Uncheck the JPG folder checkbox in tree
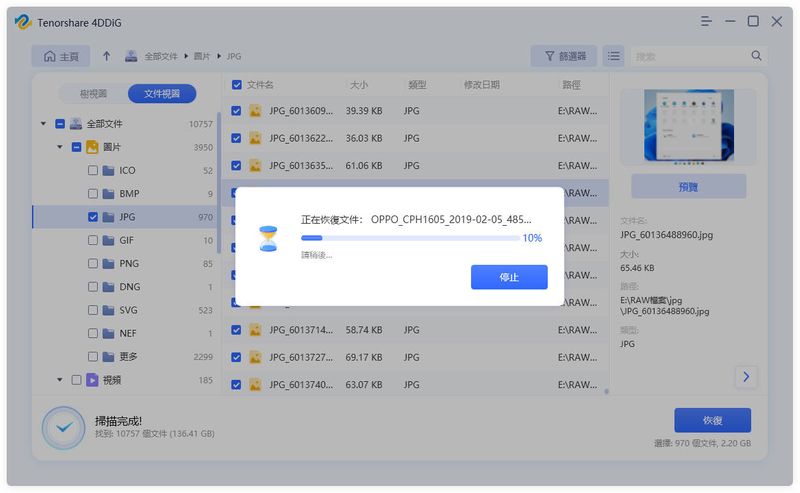This screenshot has width=800, height=493. pos(92,217)
